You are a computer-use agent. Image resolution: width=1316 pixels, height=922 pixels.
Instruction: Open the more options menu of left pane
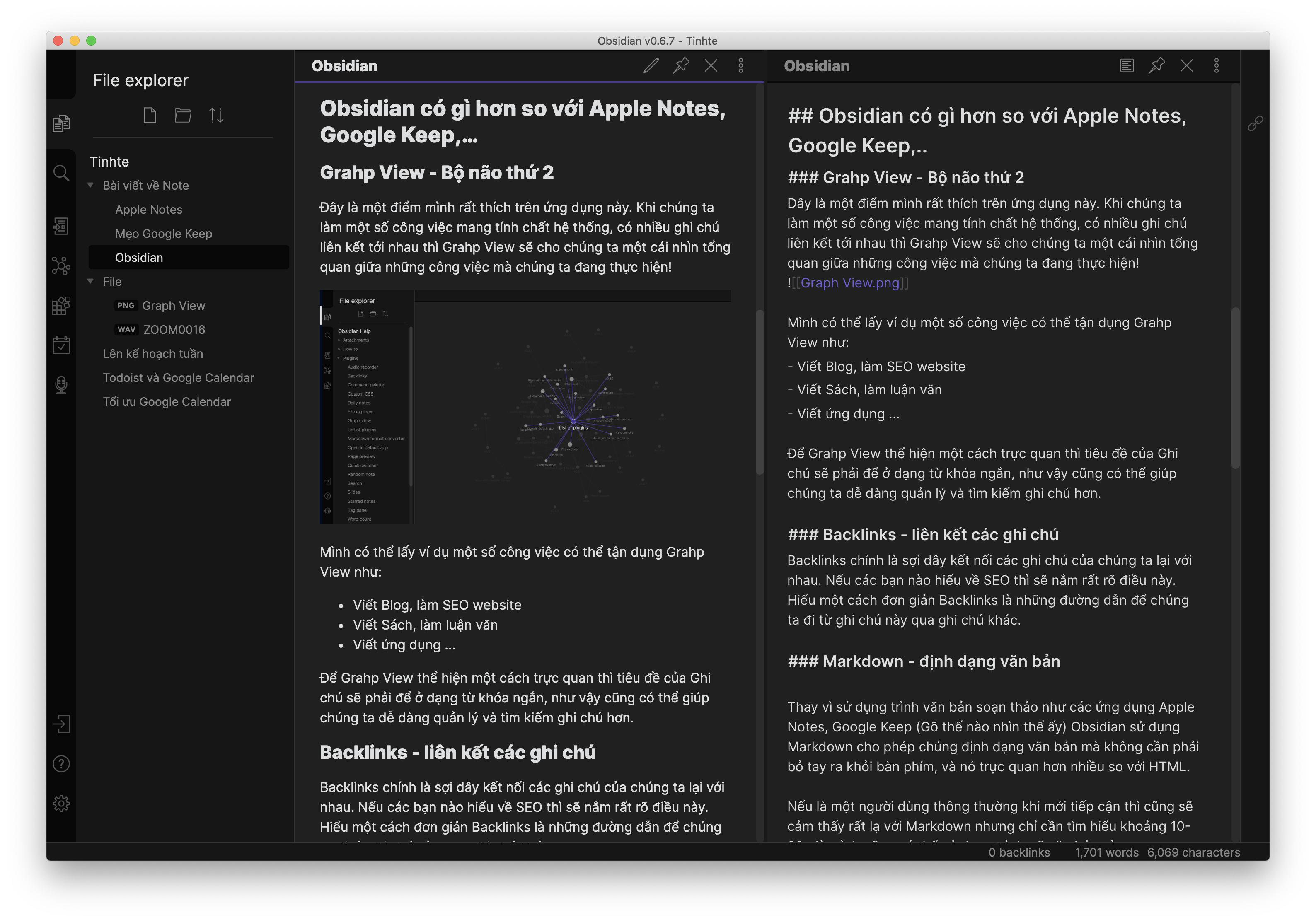740,66
